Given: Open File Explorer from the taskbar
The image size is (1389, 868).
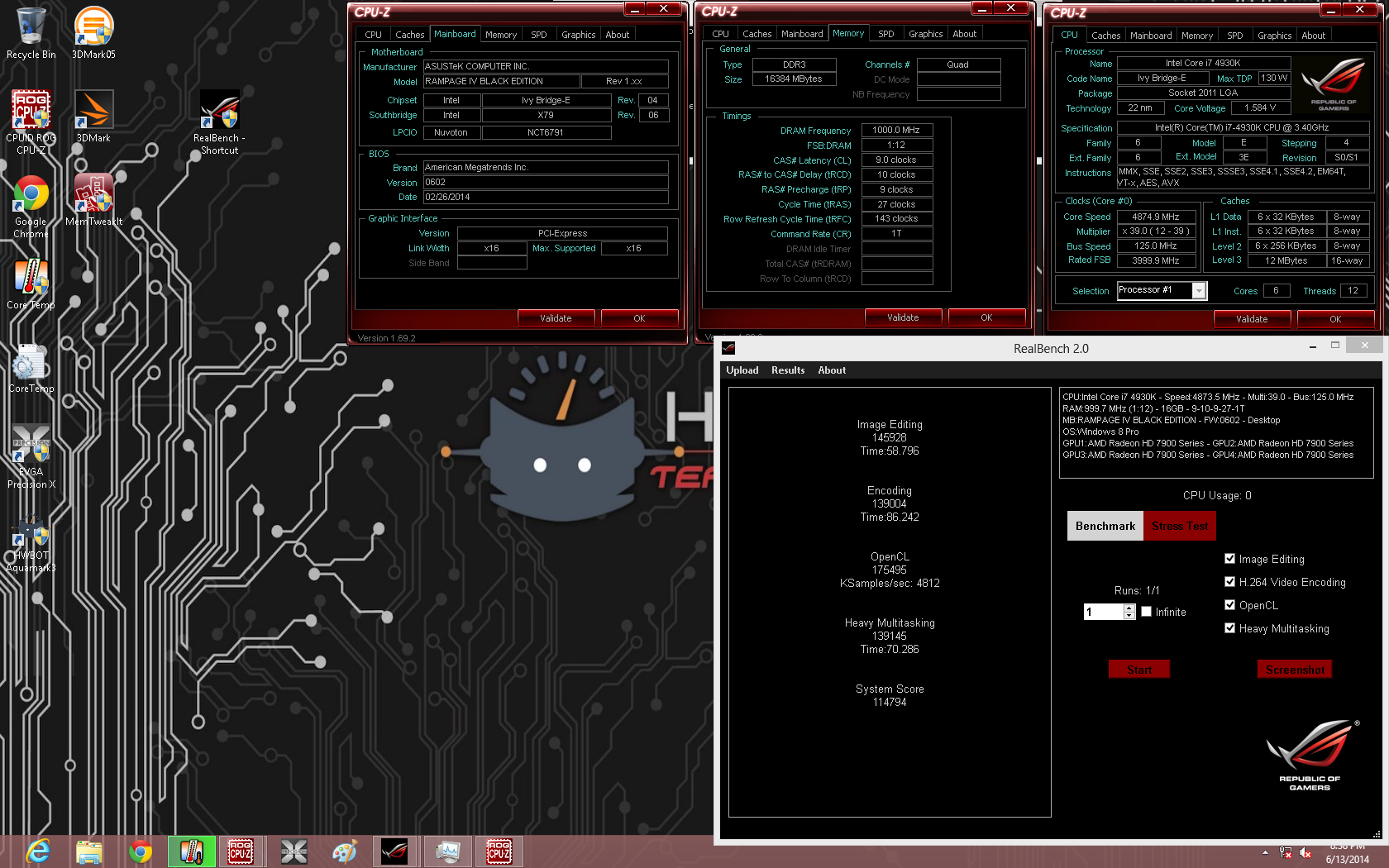Looking at the screenshot, I should [x=89, y=851].
